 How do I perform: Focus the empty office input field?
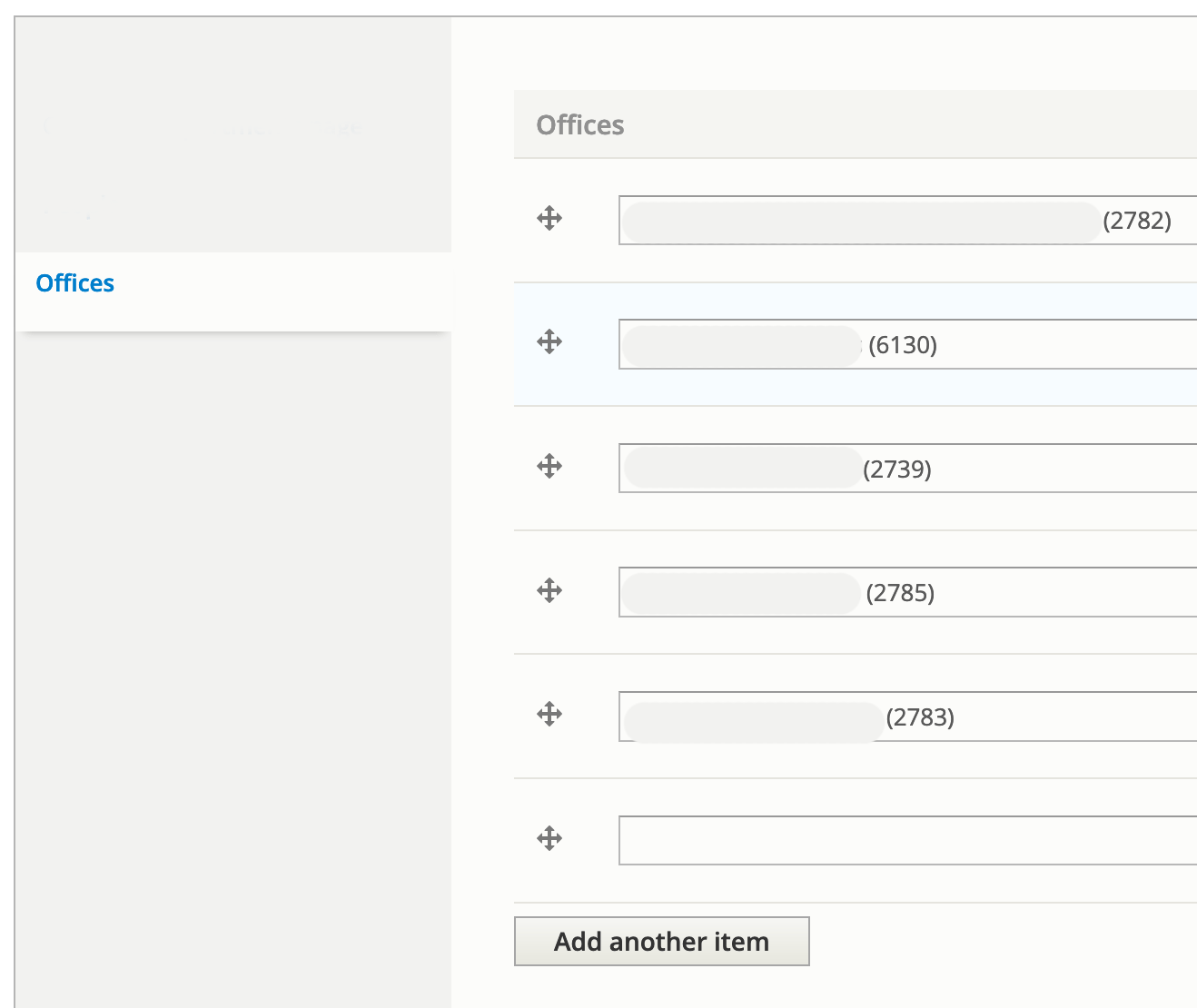[906, 841]
